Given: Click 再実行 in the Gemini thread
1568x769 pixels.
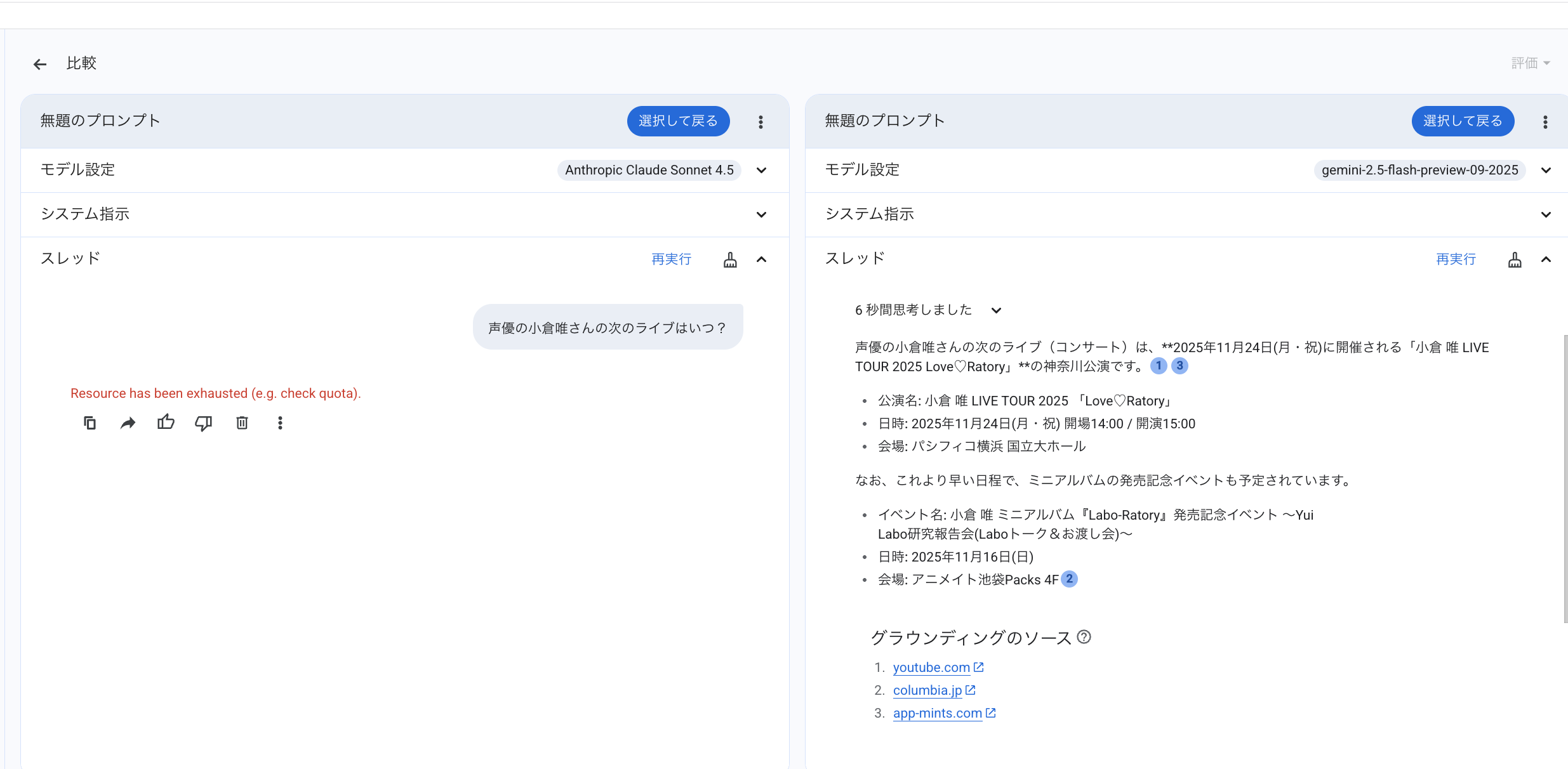Looking at the screenshot, I should [1456, 259].
